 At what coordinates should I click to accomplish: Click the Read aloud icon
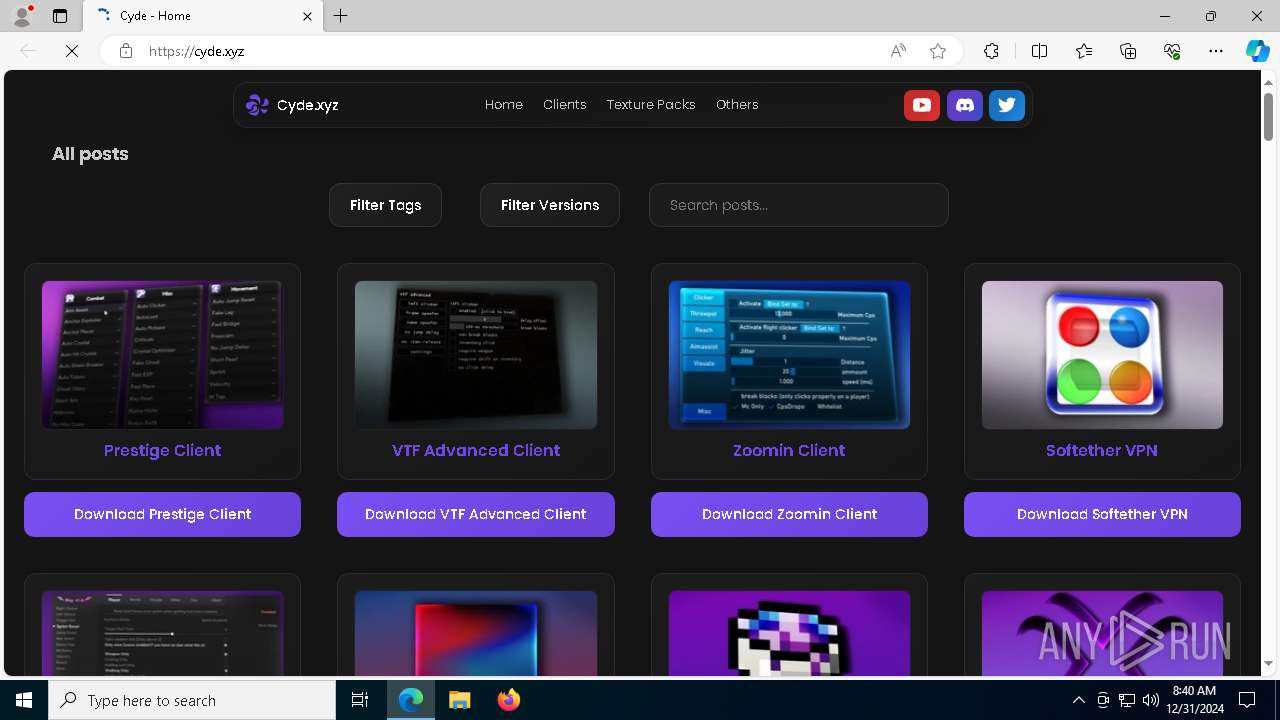[898, 51]
